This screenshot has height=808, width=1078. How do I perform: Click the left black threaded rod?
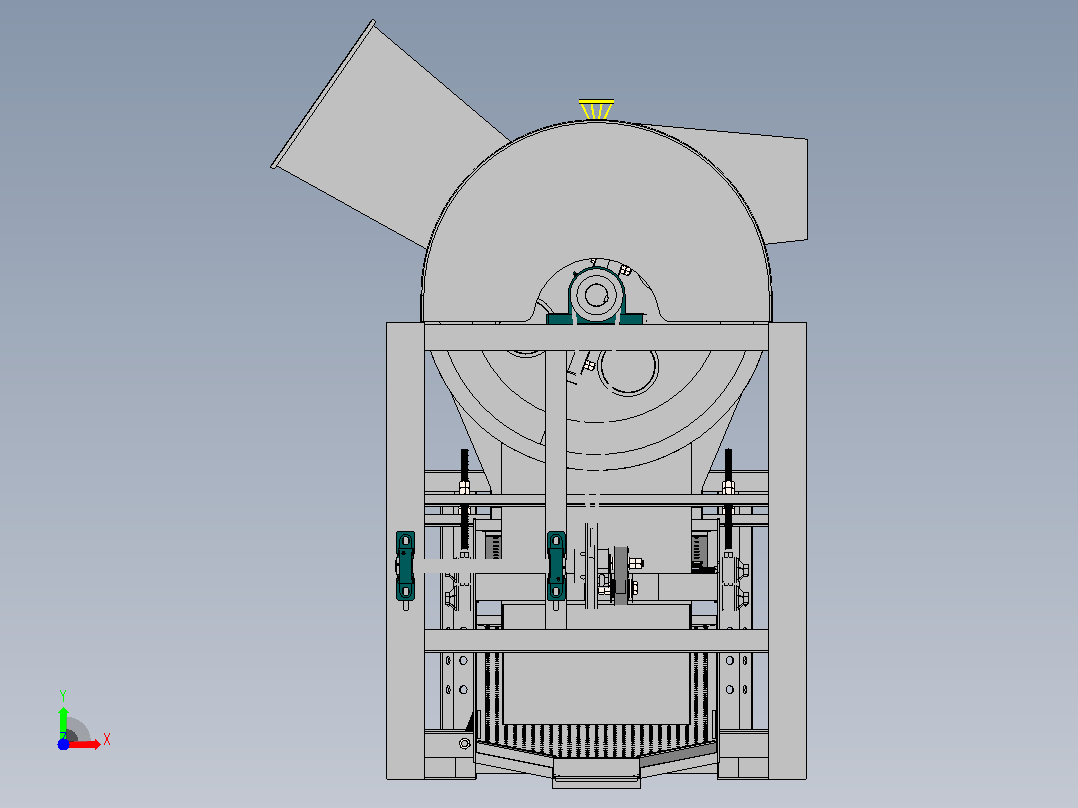point(465,502)
